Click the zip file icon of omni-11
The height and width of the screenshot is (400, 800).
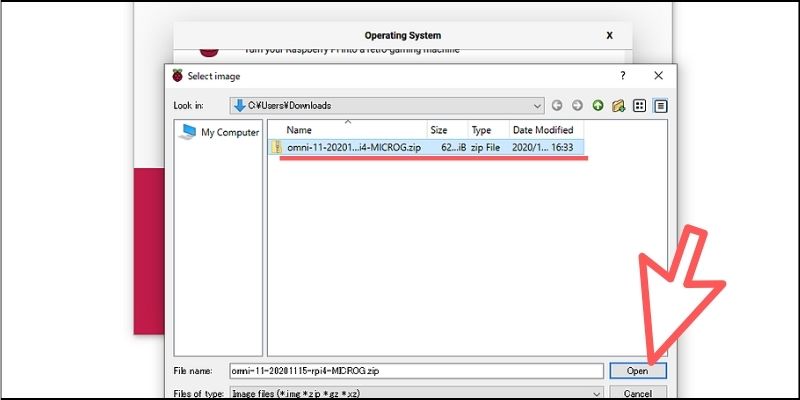tap(277, 147)
